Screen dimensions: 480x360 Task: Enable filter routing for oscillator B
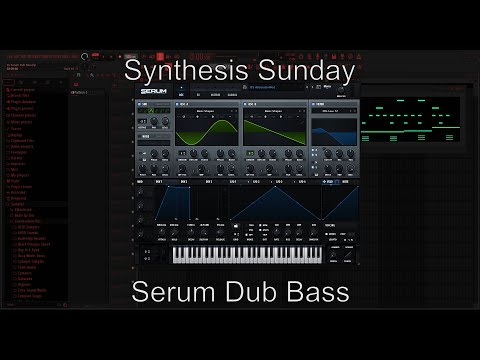(x=313, y=155)
